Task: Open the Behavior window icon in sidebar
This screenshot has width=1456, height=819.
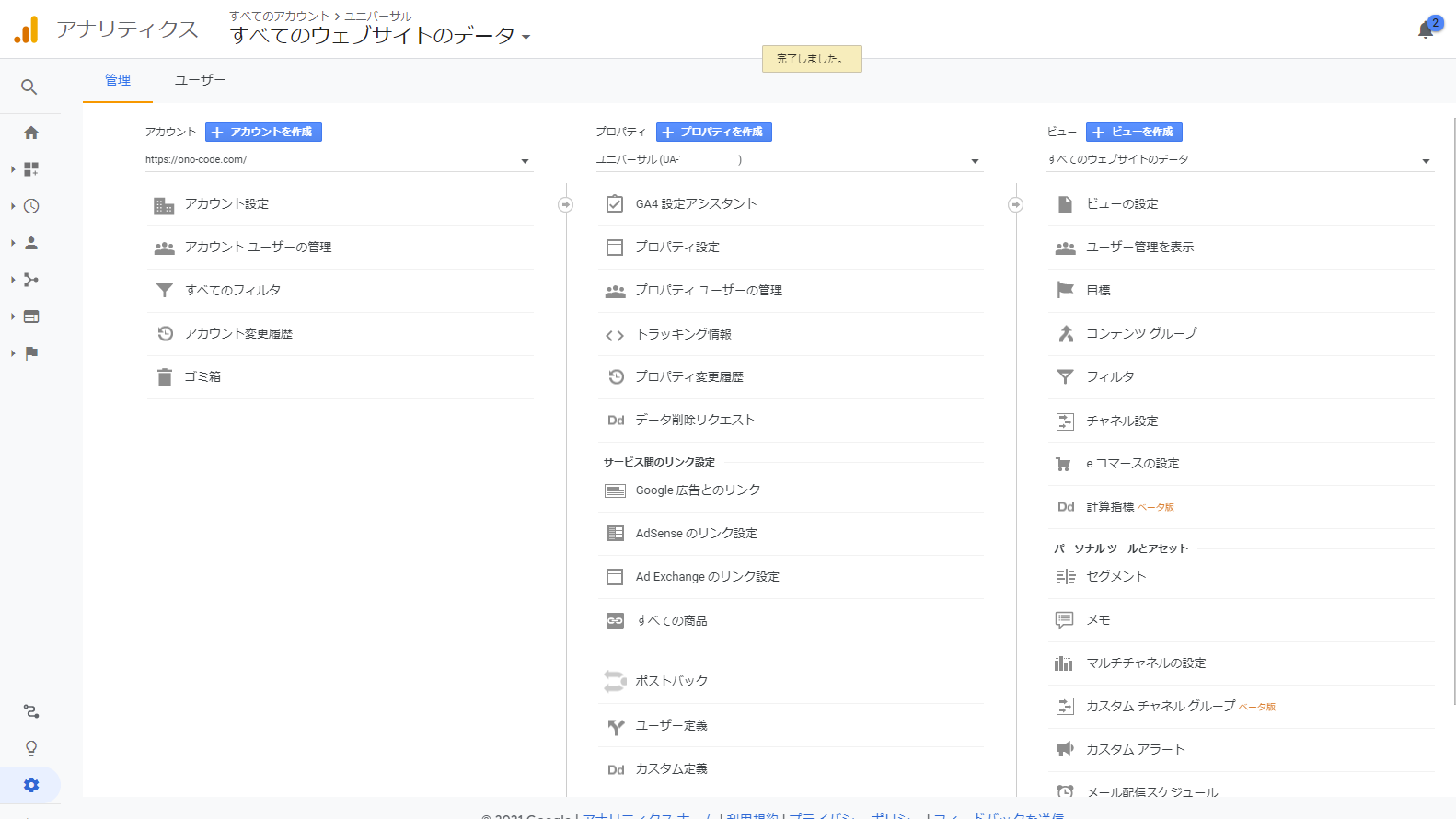Action: [x=31, y=317]
